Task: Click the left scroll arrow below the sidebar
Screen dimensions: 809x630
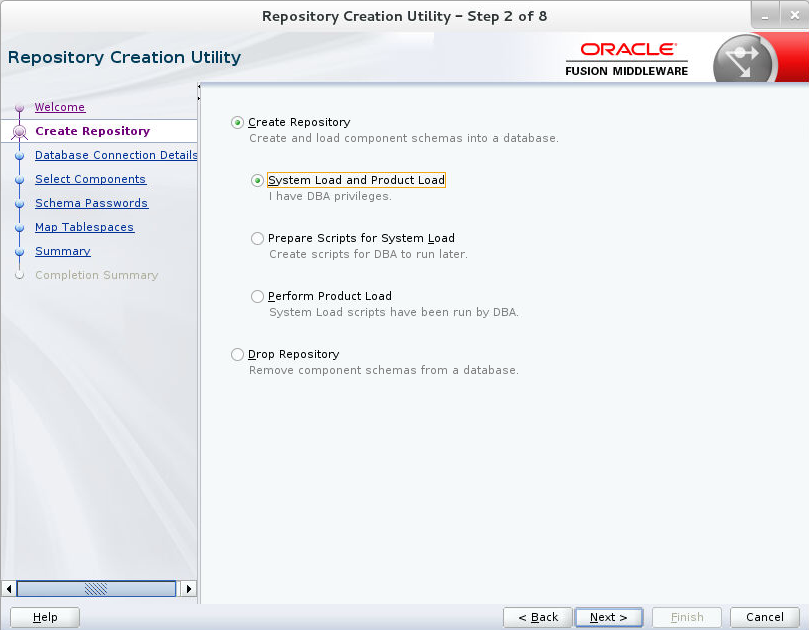Action: tap(8, 589)
